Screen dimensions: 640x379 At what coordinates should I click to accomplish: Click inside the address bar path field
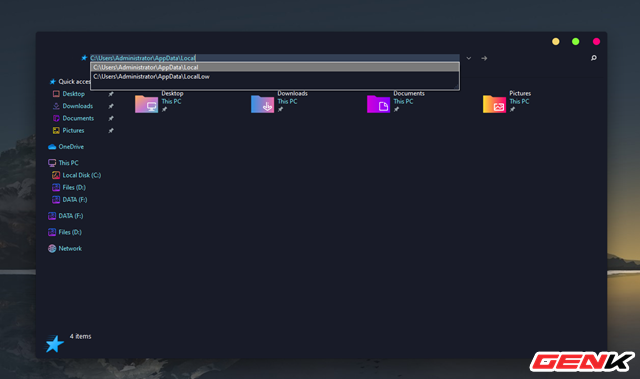(275, 58)
